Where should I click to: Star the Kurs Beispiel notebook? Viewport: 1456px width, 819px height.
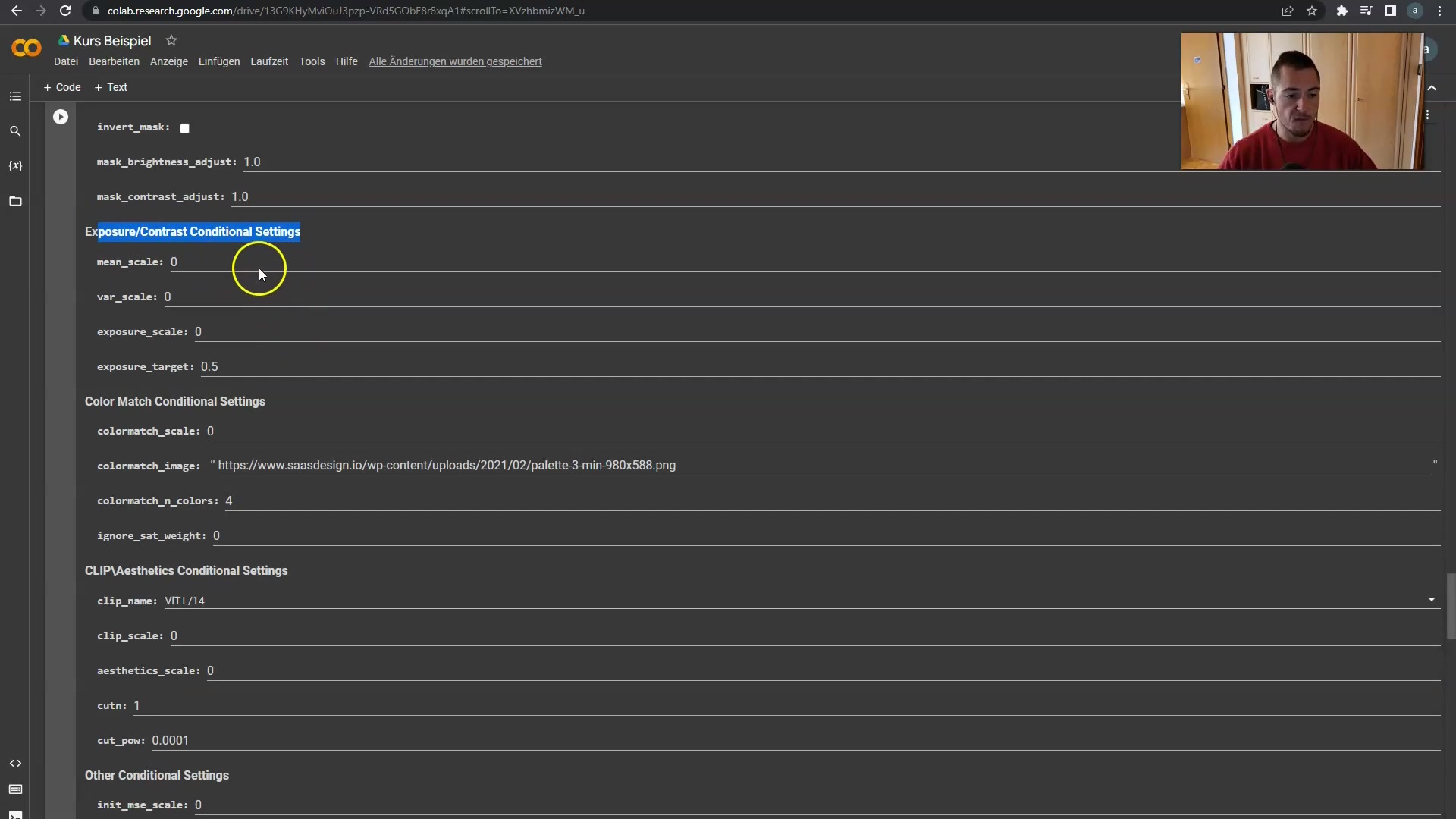point(171,40)
